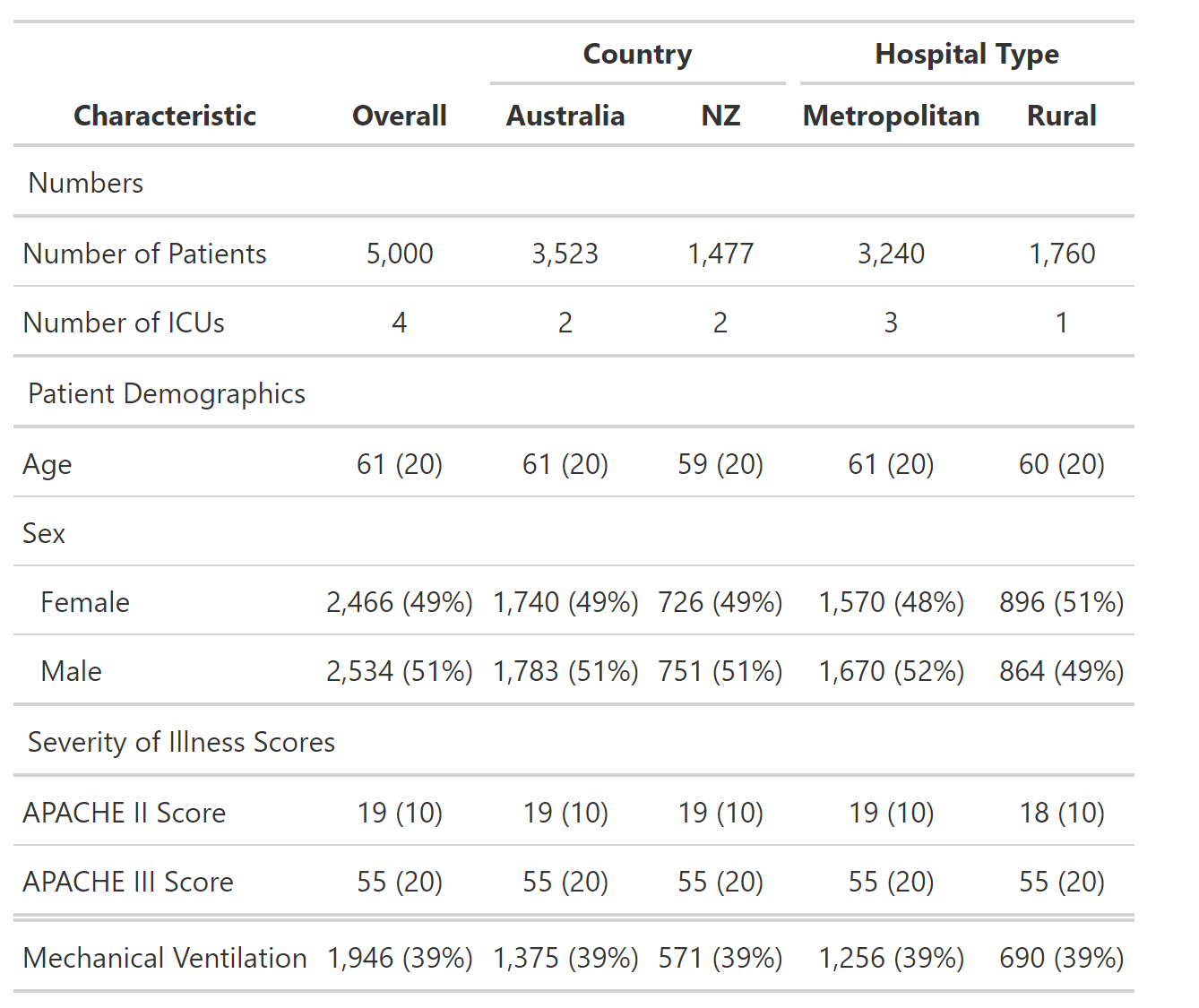Click the Female row label
This screenshot has width=1199, height=1008.
click(85, 602)
